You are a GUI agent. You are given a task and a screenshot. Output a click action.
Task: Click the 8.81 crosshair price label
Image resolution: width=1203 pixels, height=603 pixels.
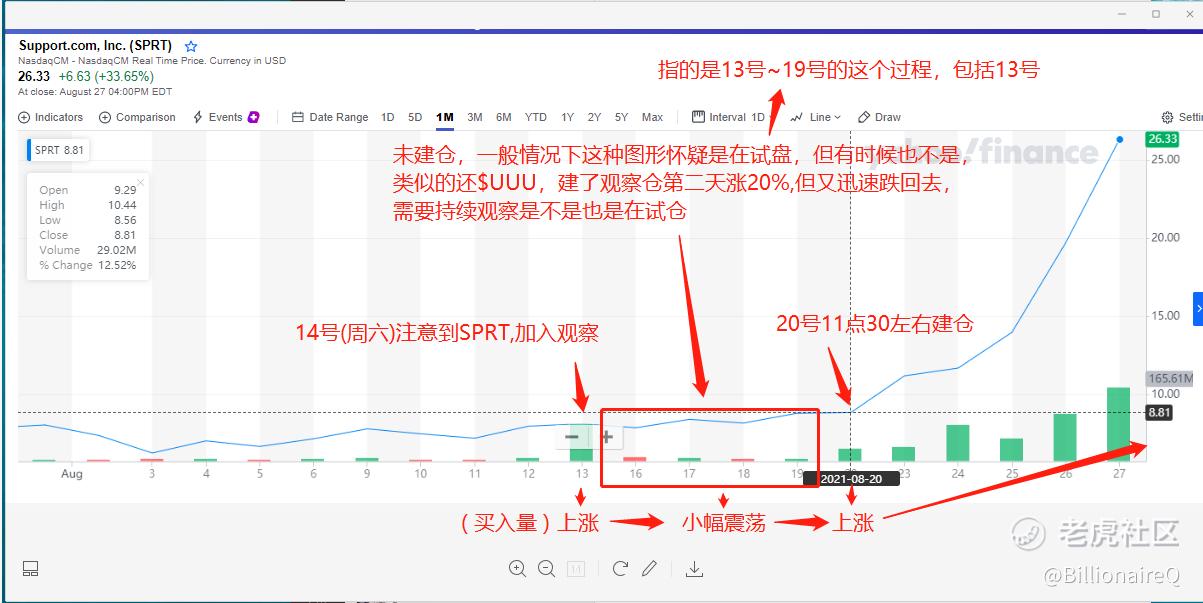pos(1159,412)
